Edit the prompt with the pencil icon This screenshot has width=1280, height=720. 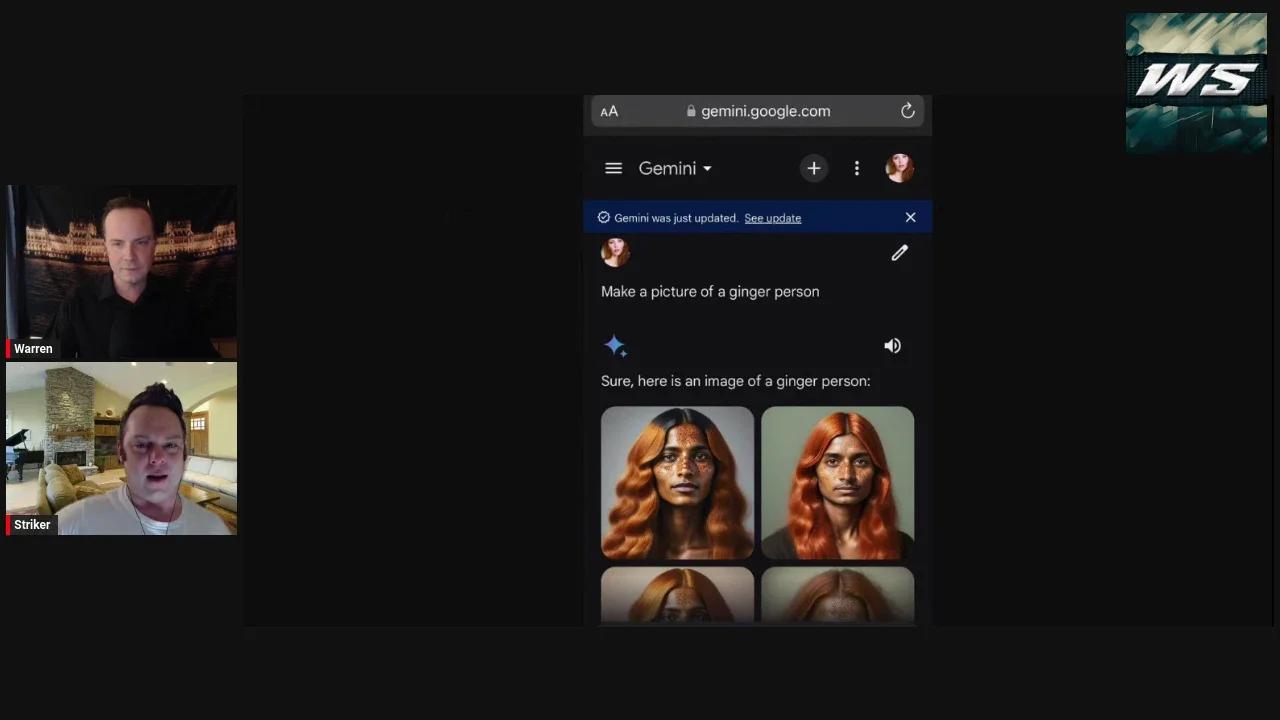pyautogui.click(x=899, y=253)
